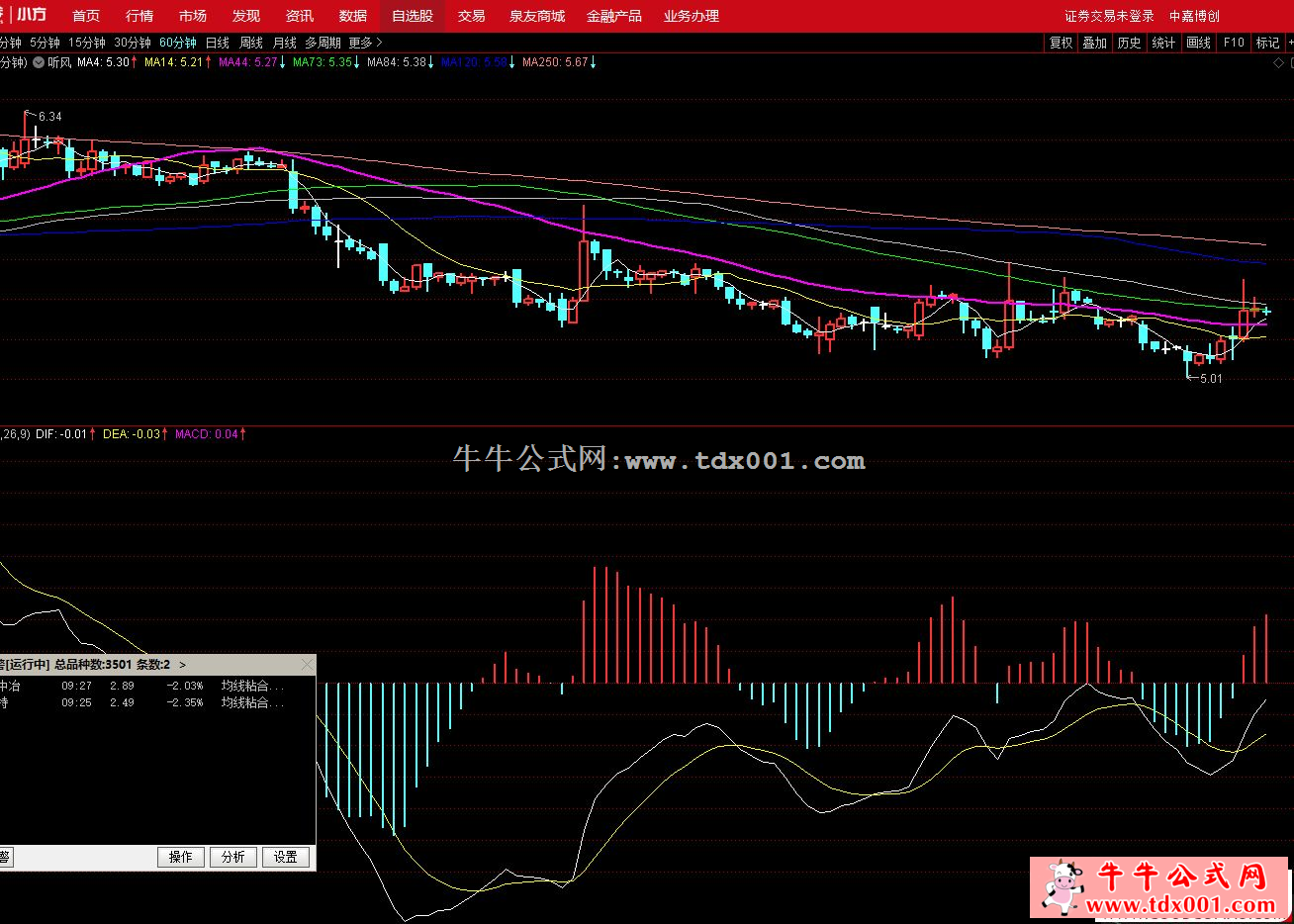Click the blue MA120 label
The width and height of the screenshot is (1294, 924).
pos(478,61)
